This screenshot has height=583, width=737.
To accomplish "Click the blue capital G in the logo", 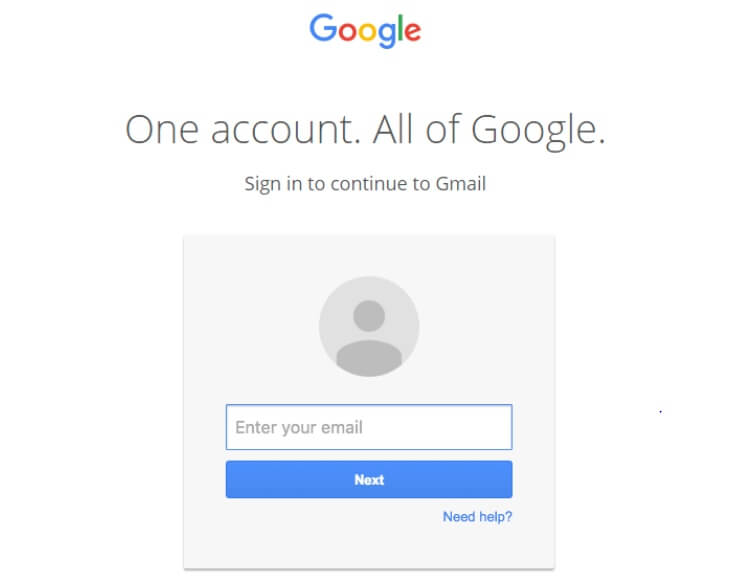I will (x=323, y=28).
